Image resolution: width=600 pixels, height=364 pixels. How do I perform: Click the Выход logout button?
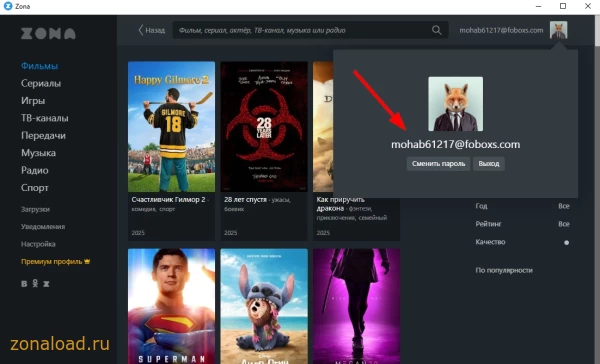(489, 164)
